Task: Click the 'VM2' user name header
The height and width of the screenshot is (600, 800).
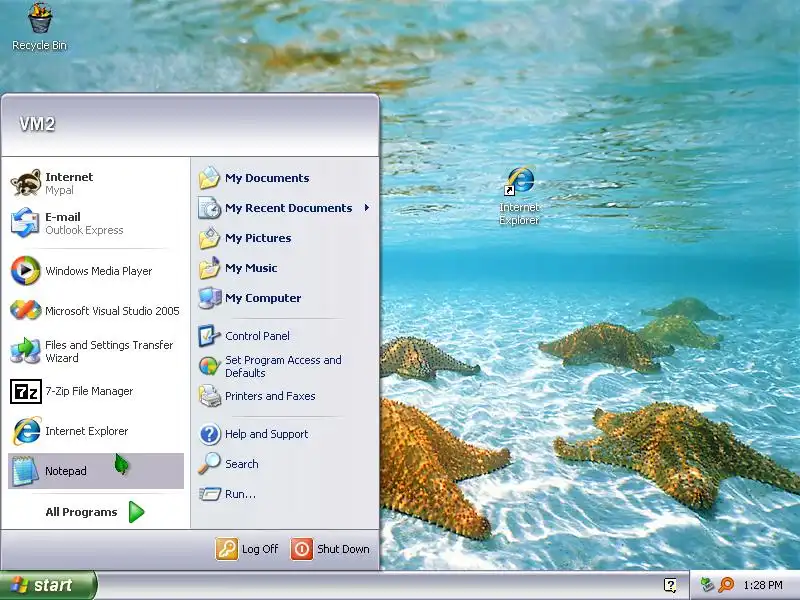Action: 37,124
